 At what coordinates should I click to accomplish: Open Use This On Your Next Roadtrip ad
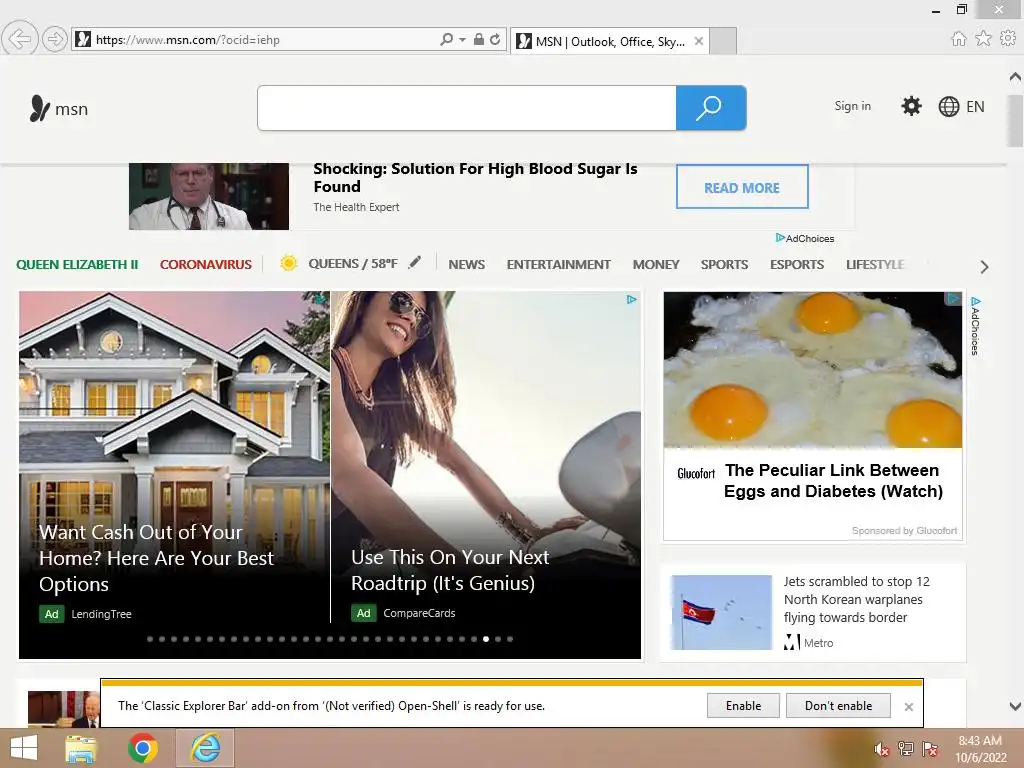pyautogui.click(x=450, y=570)
